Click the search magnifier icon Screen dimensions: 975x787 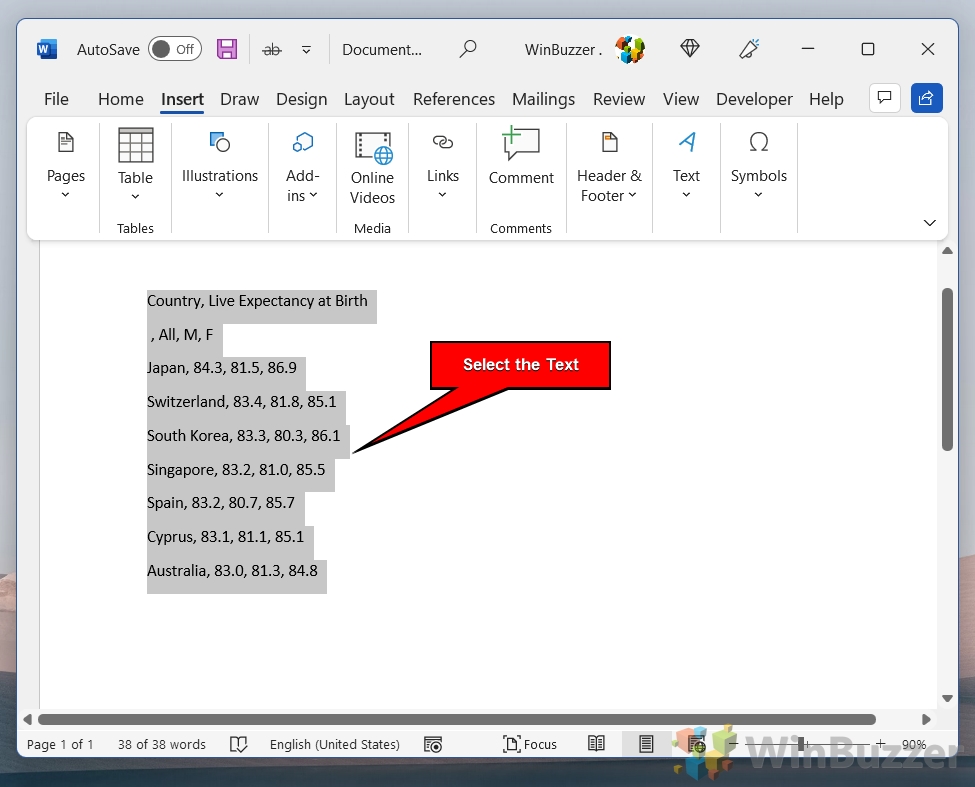467,49
